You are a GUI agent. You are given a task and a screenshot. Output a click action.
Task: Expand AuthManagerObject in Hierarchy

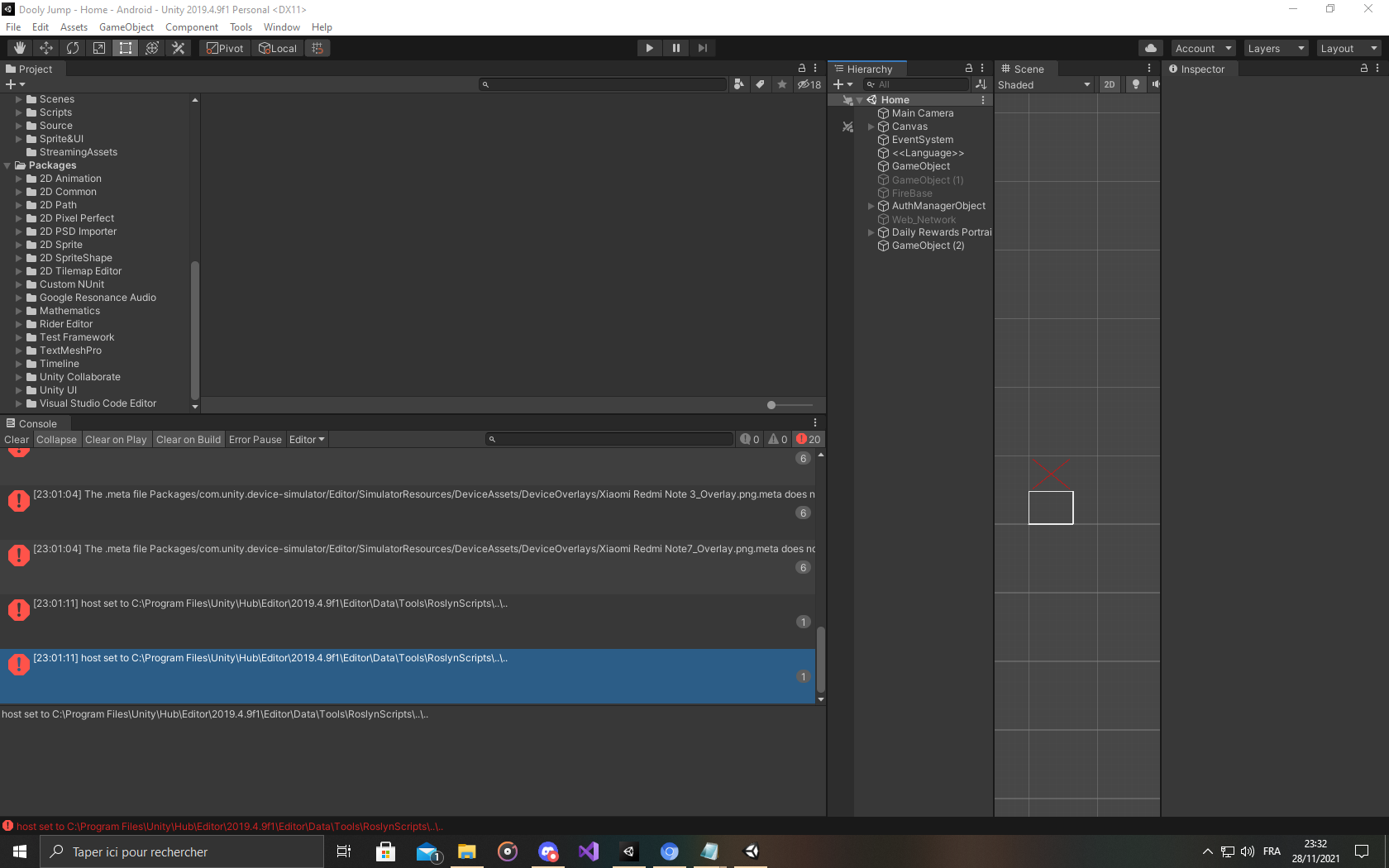click(871, 206)
